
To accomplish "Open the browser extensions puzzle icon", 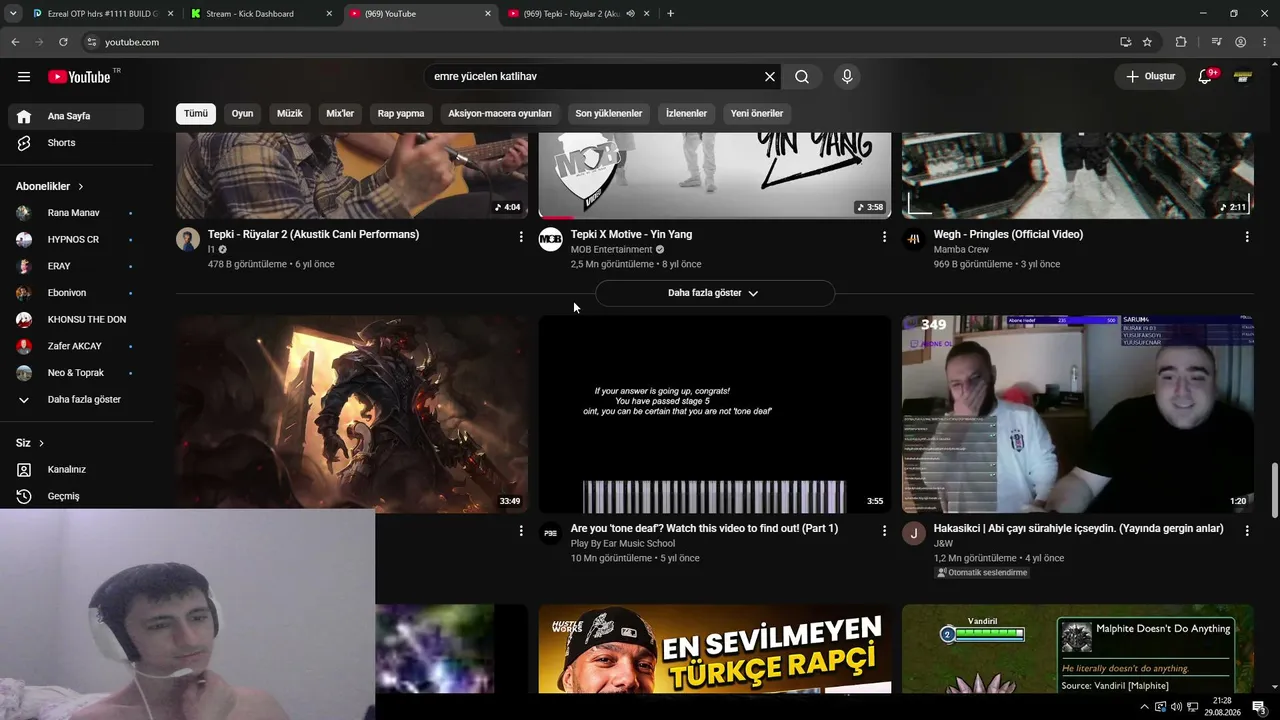I will coord(1181,42).
